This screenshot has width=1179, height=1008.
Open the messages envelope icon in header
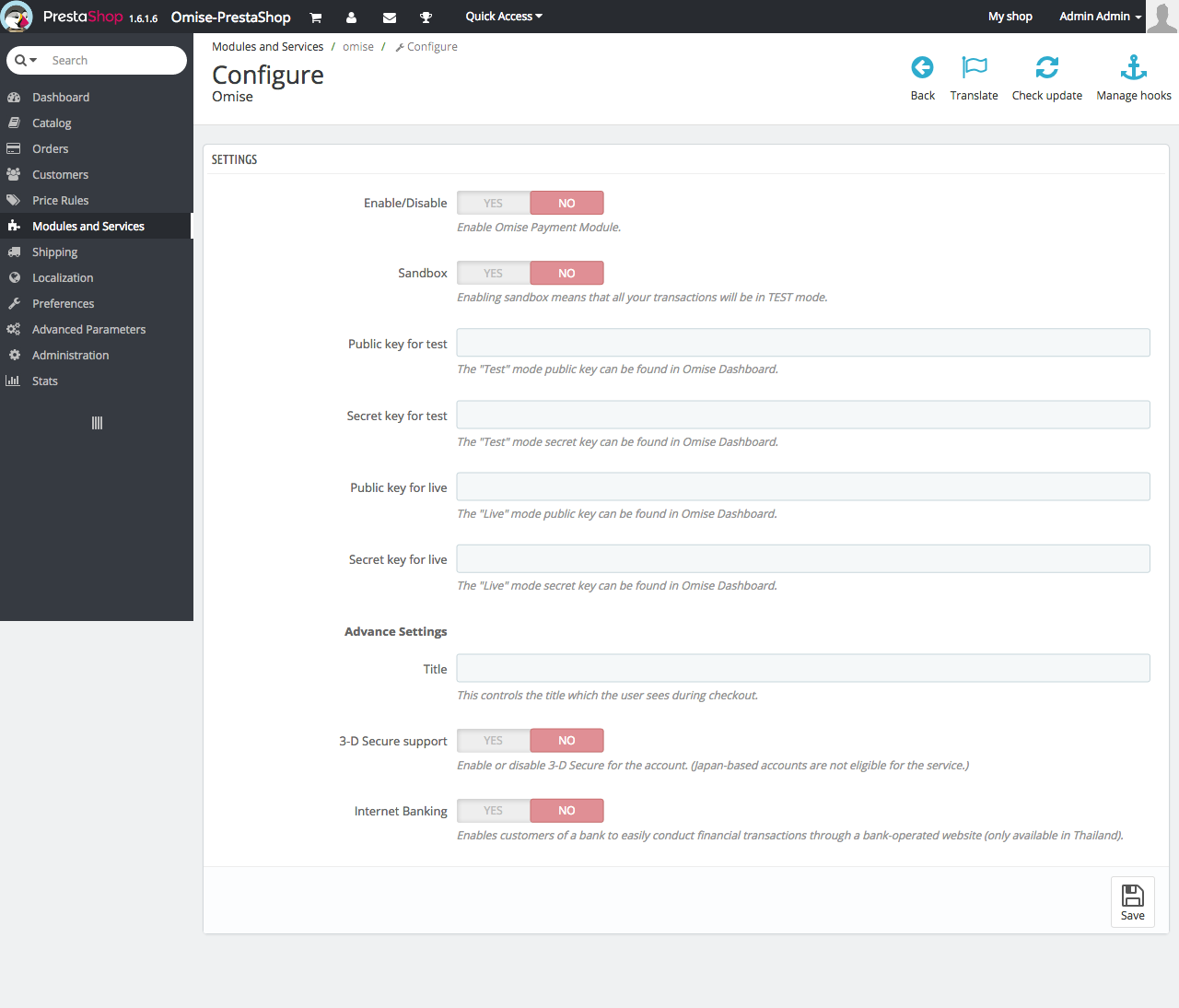389,17
